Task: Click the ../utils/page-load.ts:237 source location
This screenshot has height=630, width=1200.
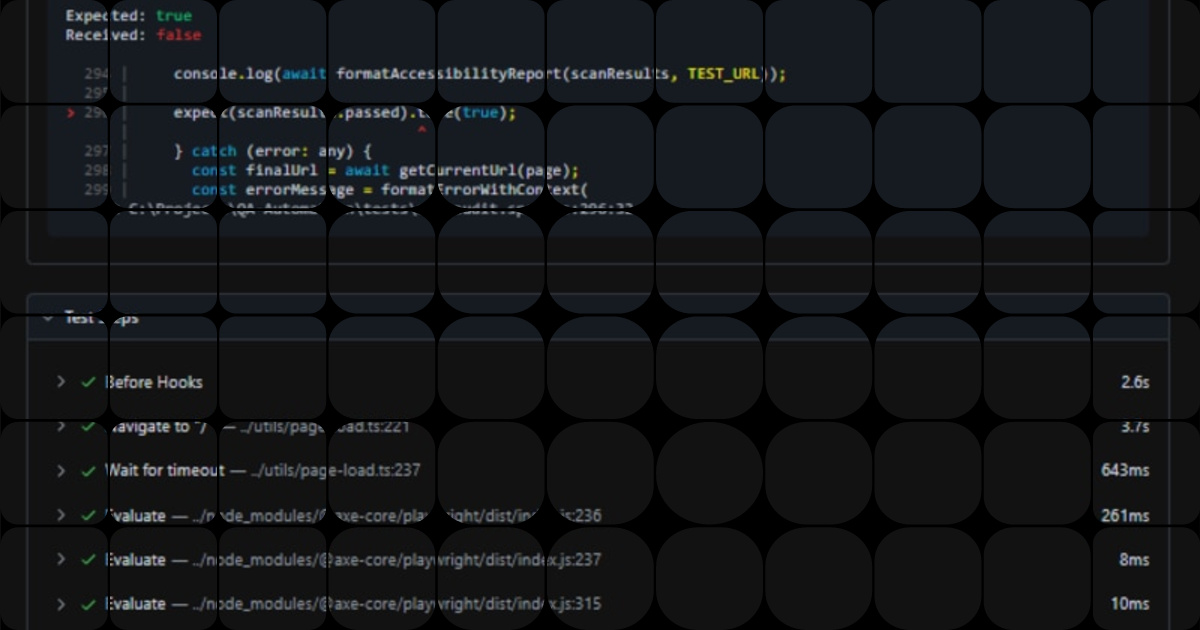Action: point(336,470)
